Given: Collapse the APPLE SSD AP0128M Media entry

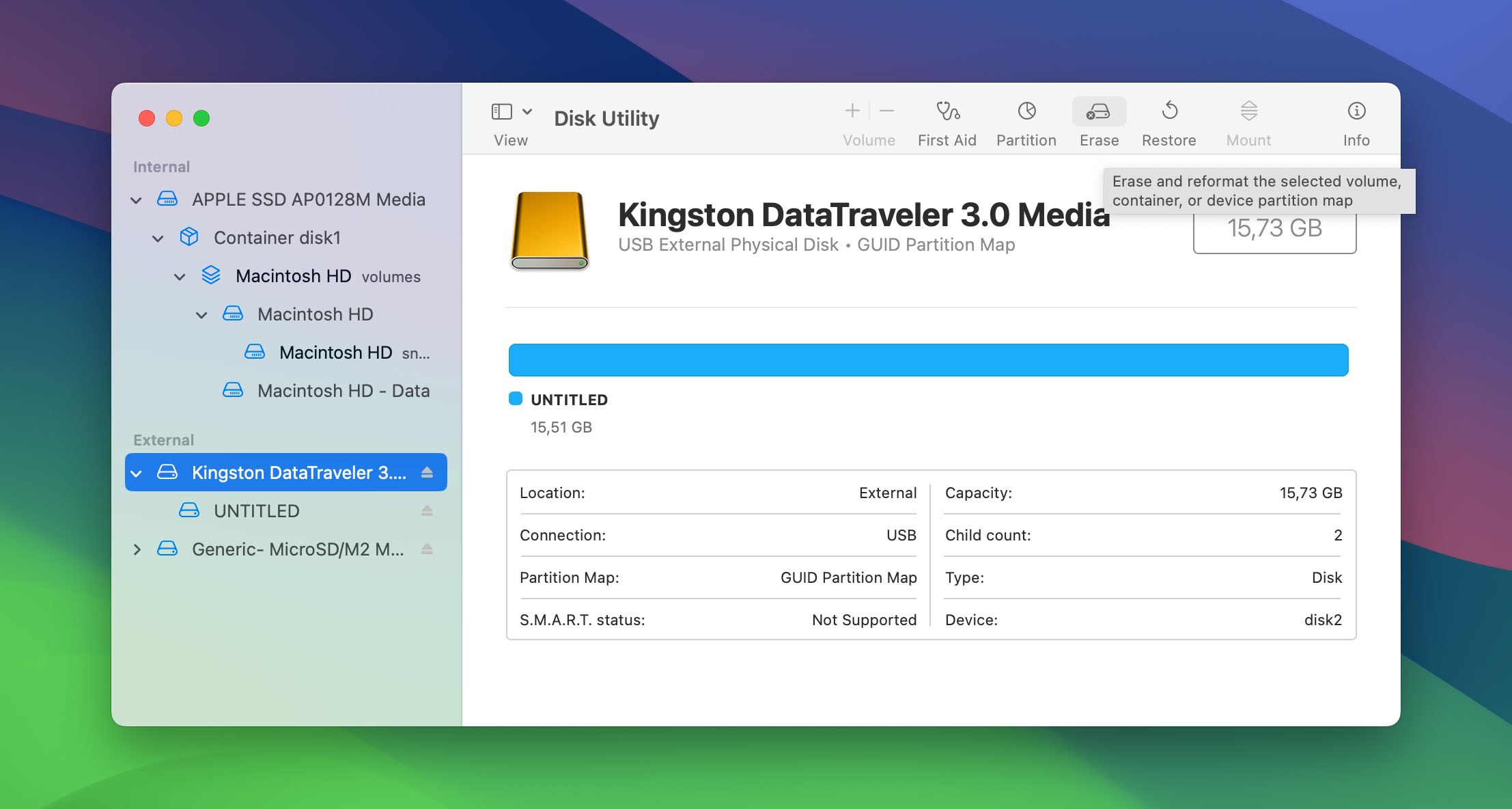Looking at the screenshot, I should pos(135,200).
